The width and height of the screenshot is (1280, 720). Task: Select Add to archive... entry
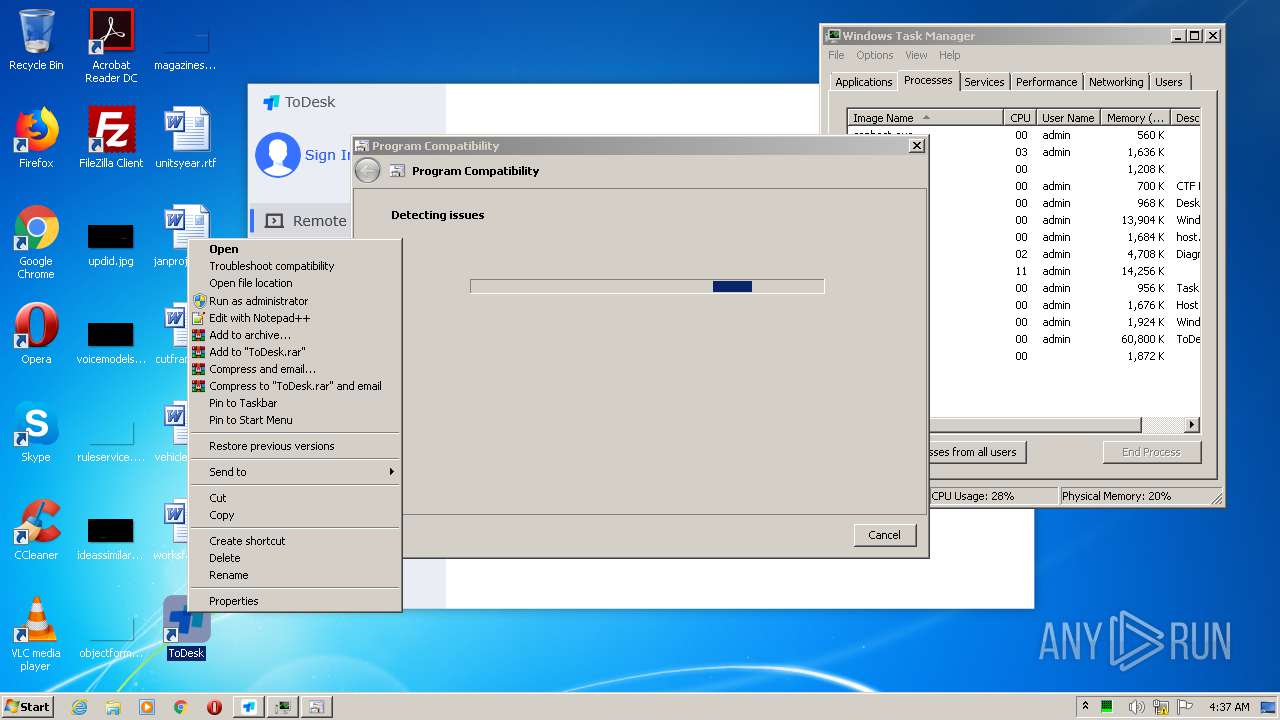click(x=295, y=335)
